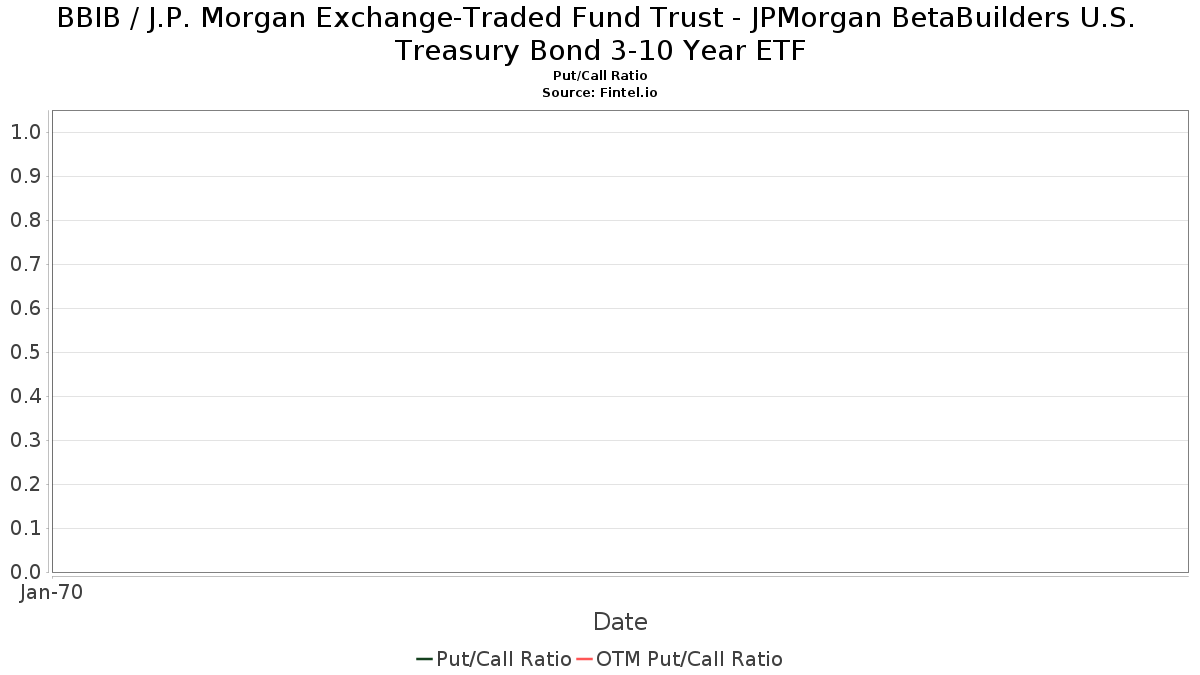1200x675 pixels.
Task: Toggle the OTM Put/Call Ratio legend entry
Action: [680, 659]
